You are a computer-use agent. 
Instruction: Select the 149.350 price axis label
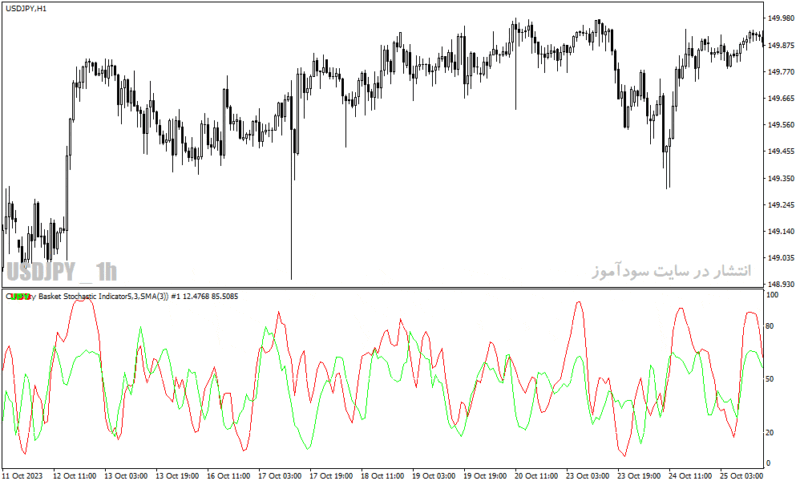781,178
